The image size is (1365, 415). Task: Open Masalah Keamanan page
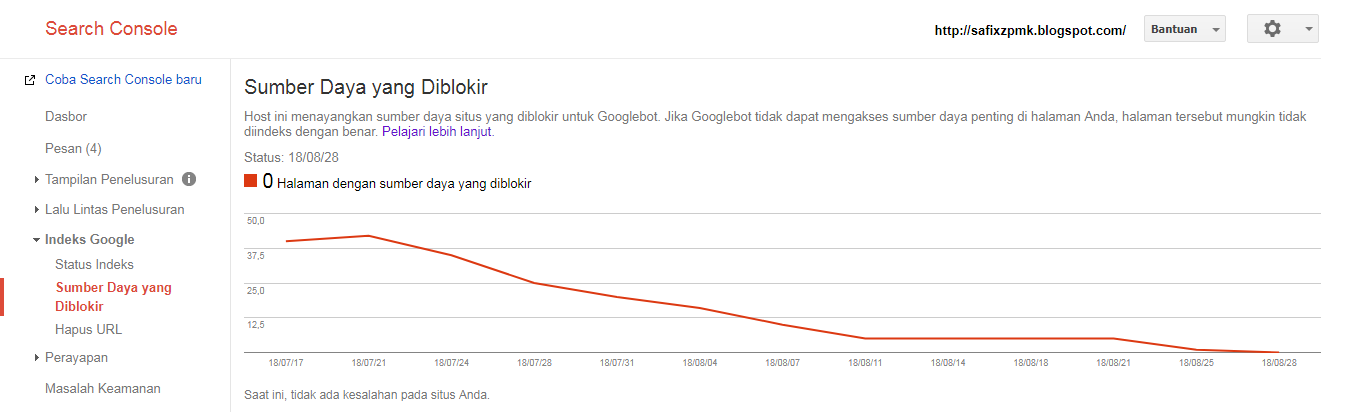pos(103,388)
